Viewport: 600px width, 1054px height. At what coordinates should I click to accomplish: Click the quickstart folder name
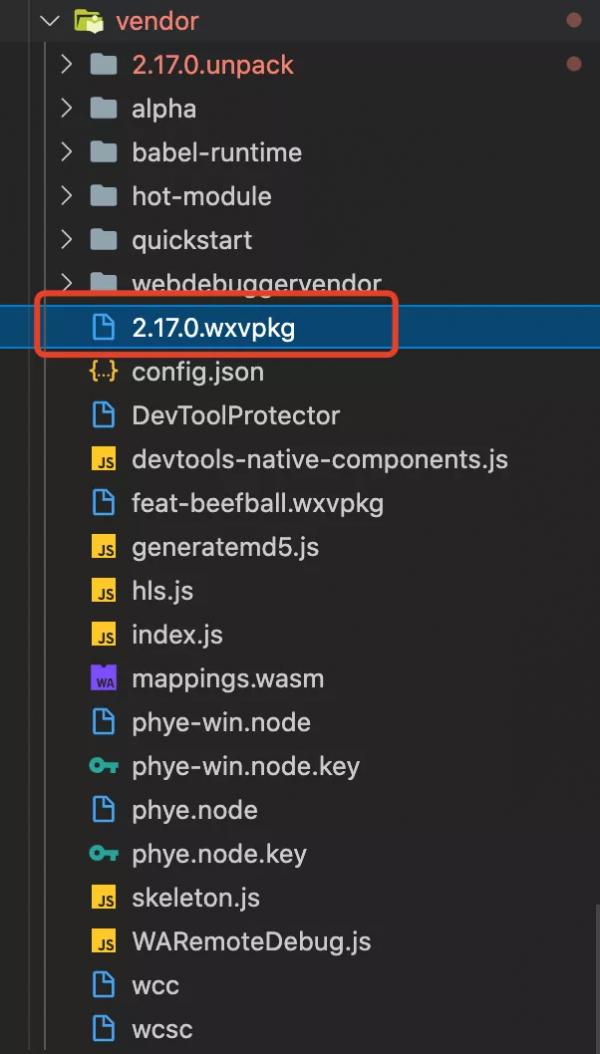coord(192,241)
